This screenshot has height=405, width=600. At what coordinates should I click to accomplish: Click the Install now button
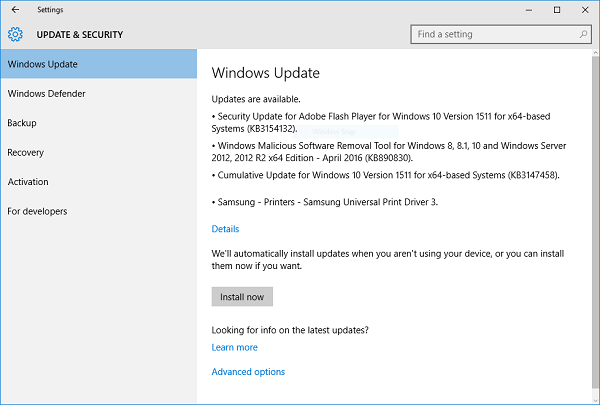242,297
